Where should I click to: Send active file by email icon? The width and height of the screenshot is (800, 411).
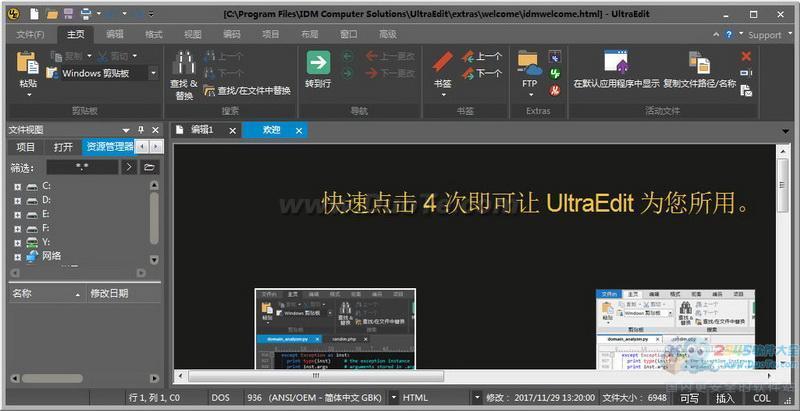pos(746,91)
